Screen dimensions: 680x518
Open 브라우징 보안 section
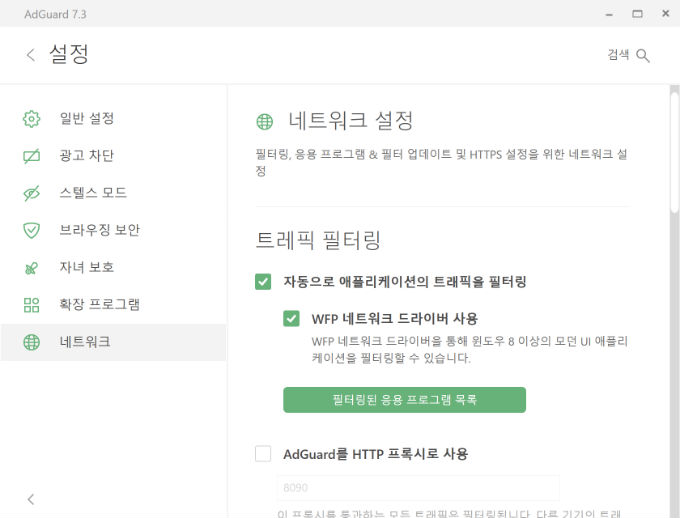click(99, 230)
